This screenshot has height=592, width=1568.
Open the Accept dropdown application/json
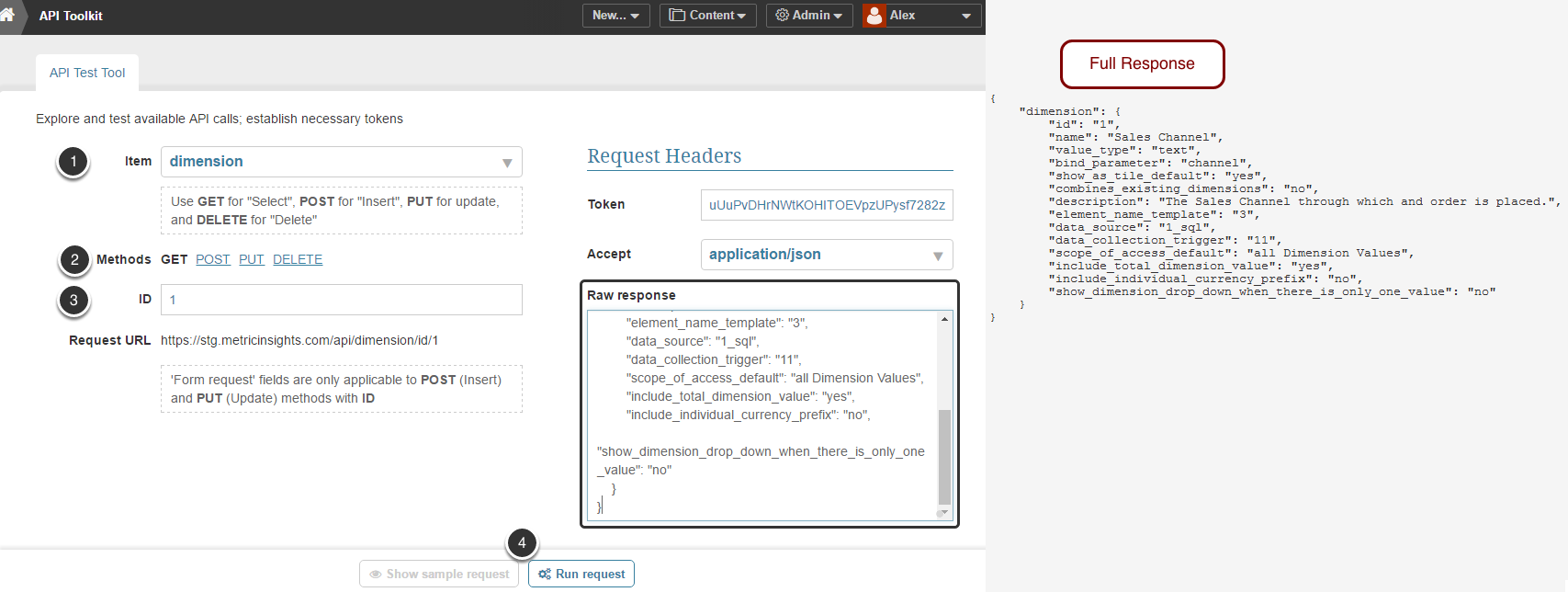pyautogui.click(x=827, y=255)
